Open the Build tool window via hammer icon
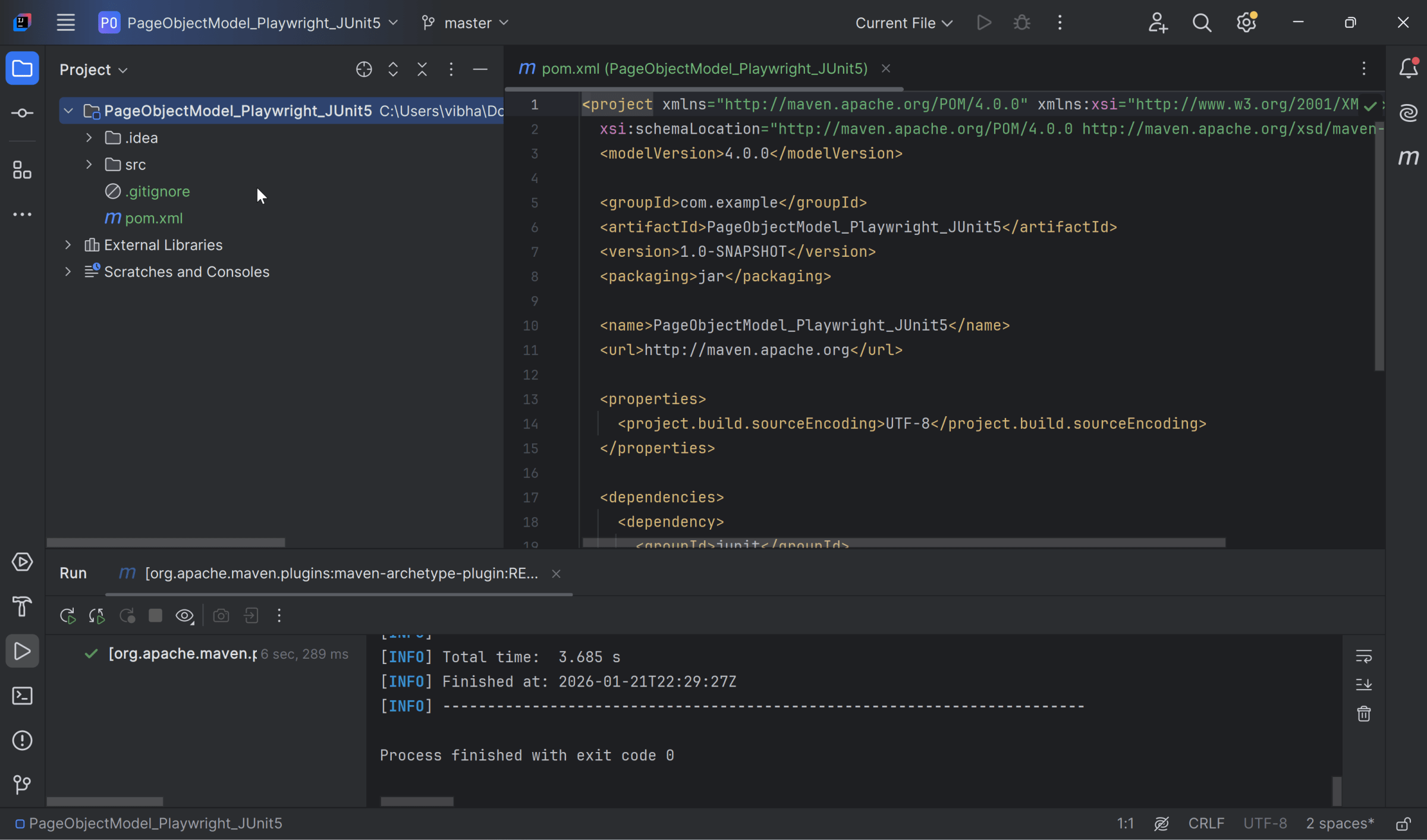The image size is (1427, 840). [x=22, y=606]
